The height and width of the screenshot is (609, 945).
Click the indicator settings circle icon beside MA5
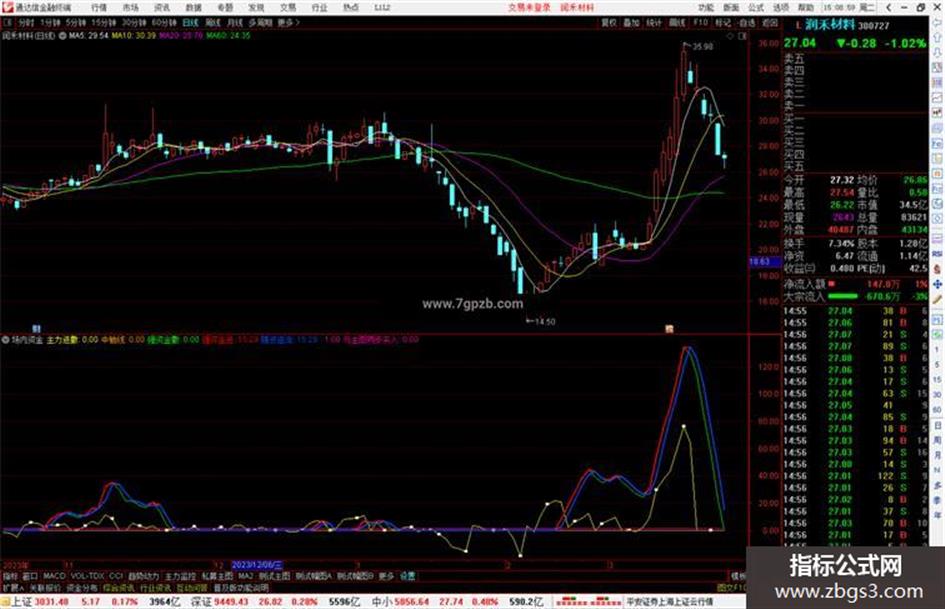62,36
